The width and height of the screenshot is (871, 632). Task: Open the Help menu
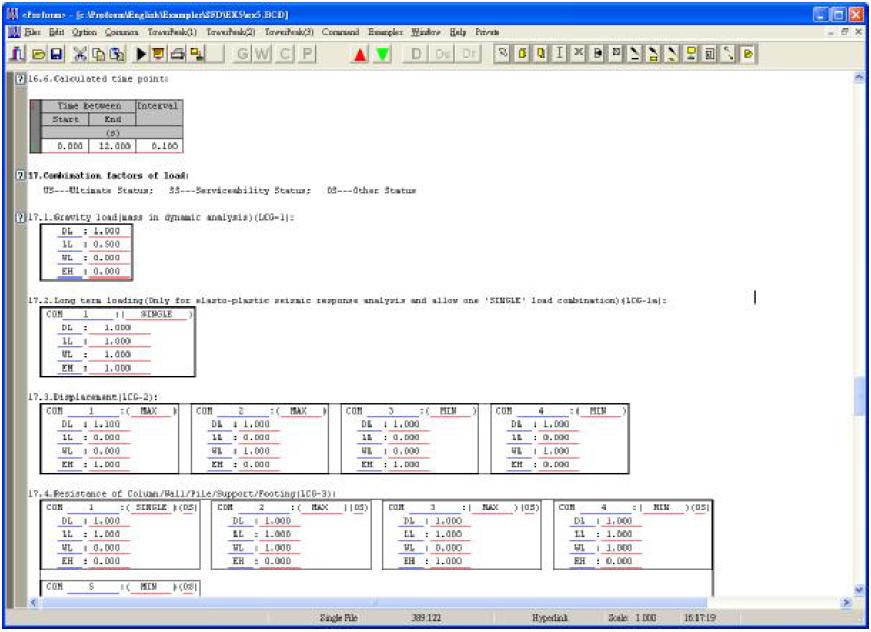458,32
